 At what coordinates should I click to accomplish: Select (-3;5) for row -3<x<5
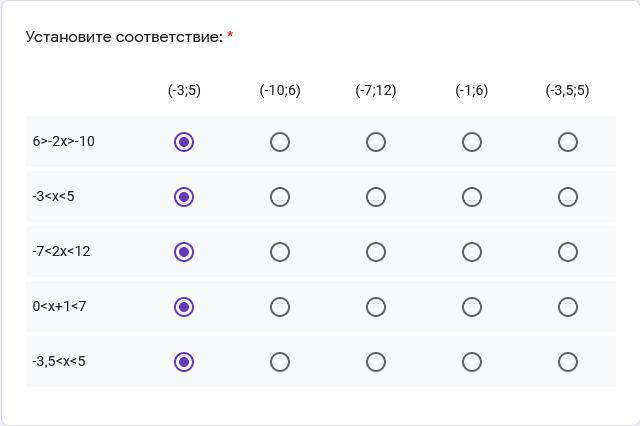pyautogui.click(x=184, y=197)
